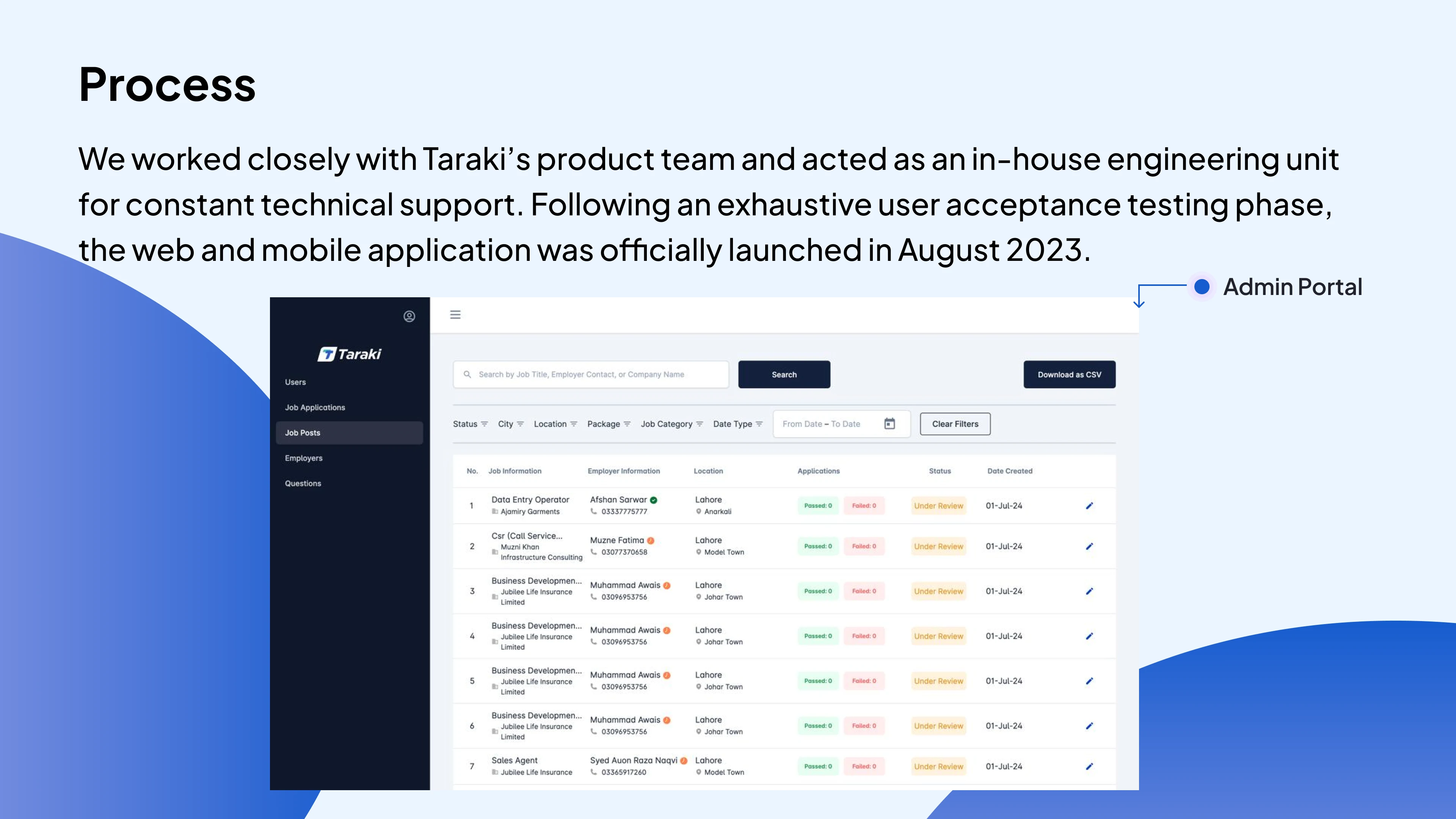The height and width of the screenshot is (819, 1456).
Task: Click edit pencil for row number 5
Action: click(x=1089, y=681)
